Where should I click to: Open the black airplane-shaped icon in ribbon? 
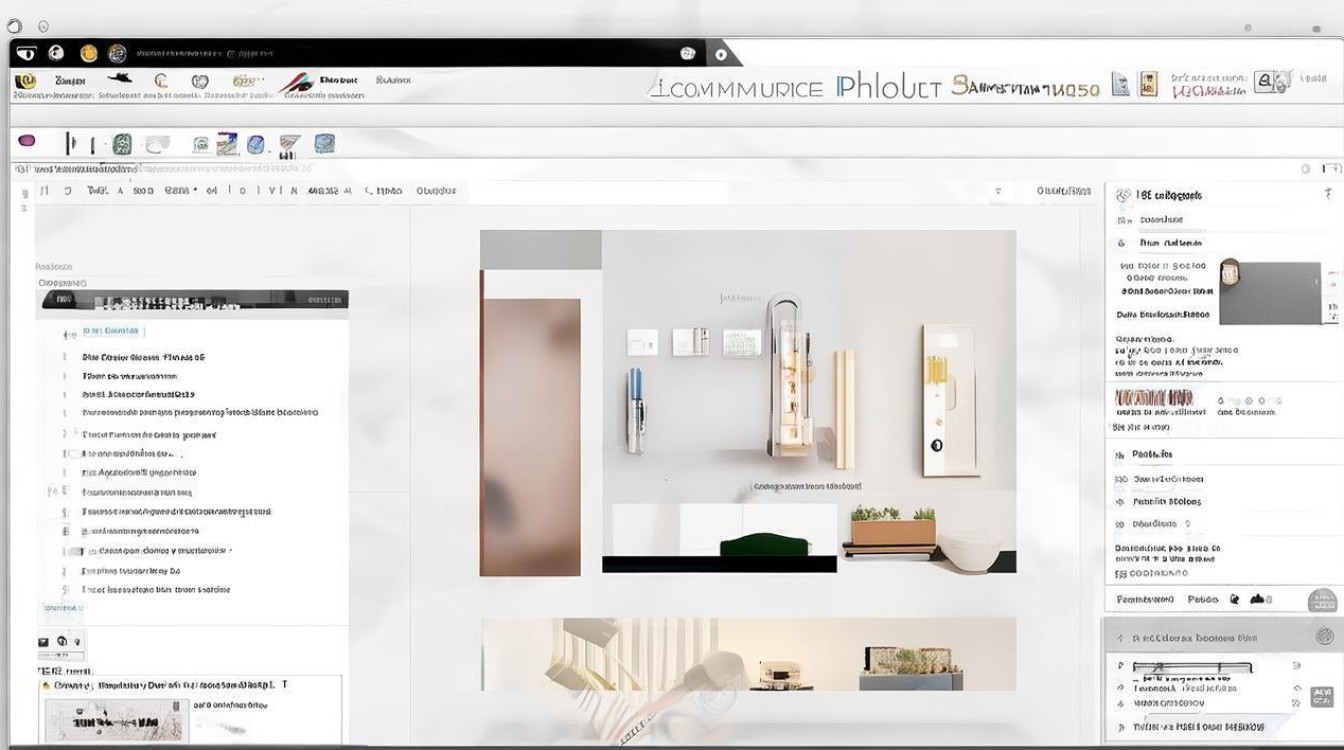(119, 79)
